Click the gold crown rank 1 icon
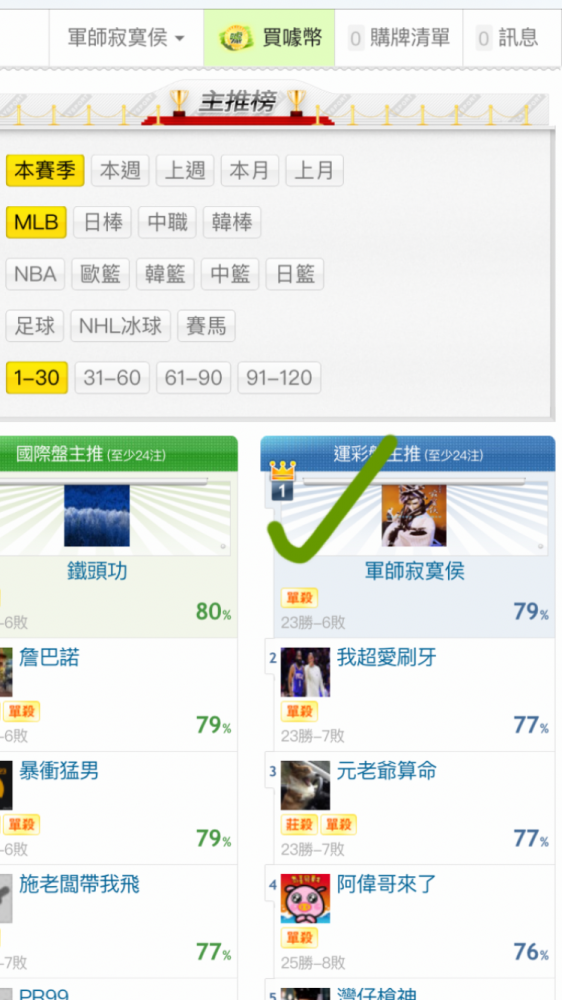 coord(283,480)
